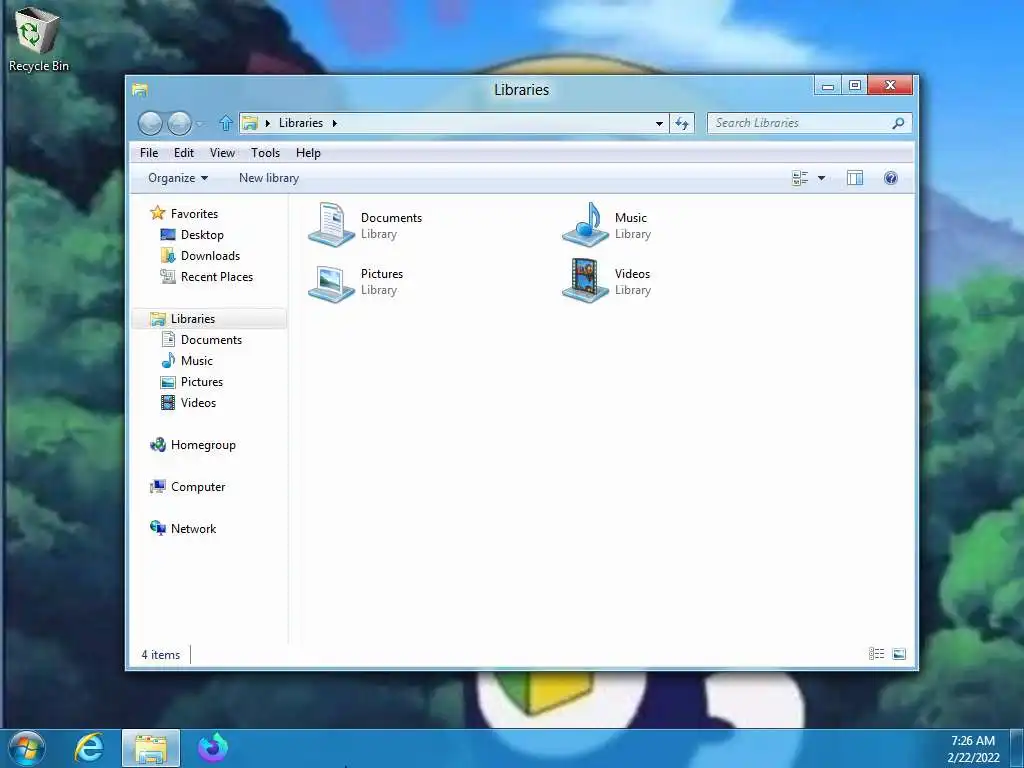Minimize the Libraries window
Image resolution: width=1024 pixels, height=768 pixels.
(827, 86)
